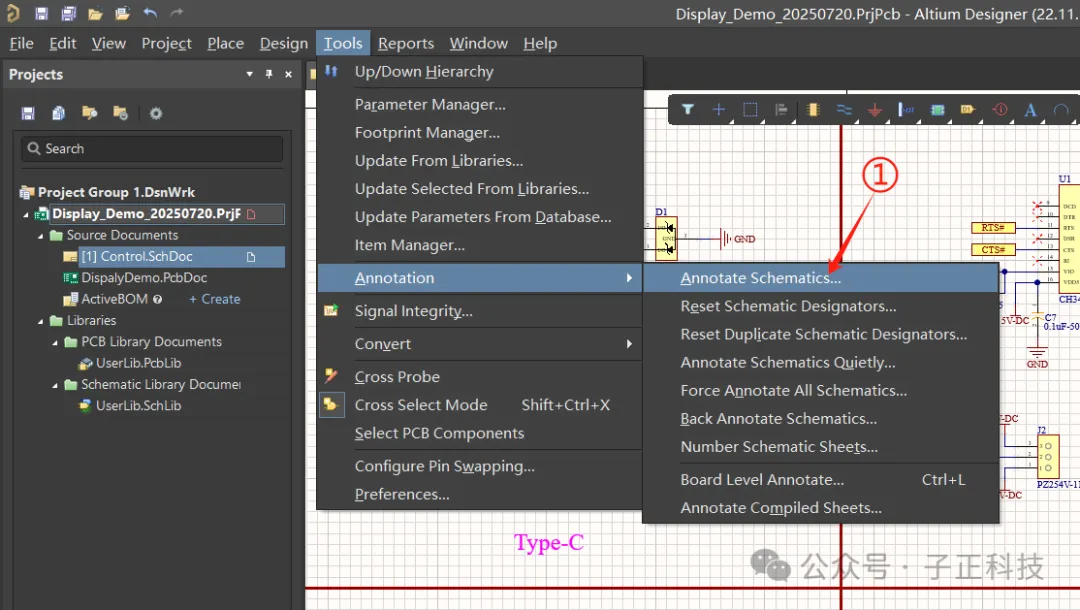Click the Projects panel Search field
The height and width of the screenshot is (610, 1080).
(x=152, y=149)
